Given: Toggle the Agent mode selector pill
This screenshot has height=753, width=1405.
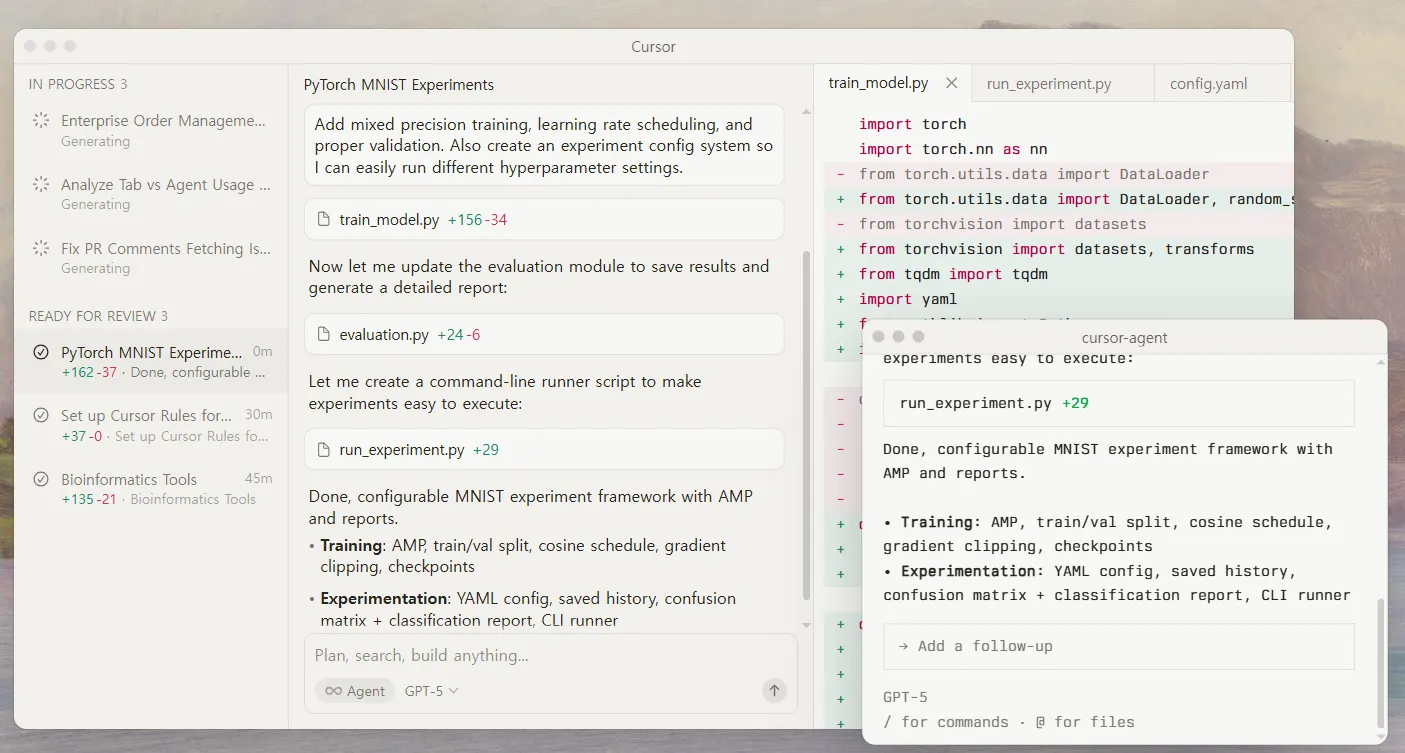Looking at the screenshot, I should click(x=355, y=691).
